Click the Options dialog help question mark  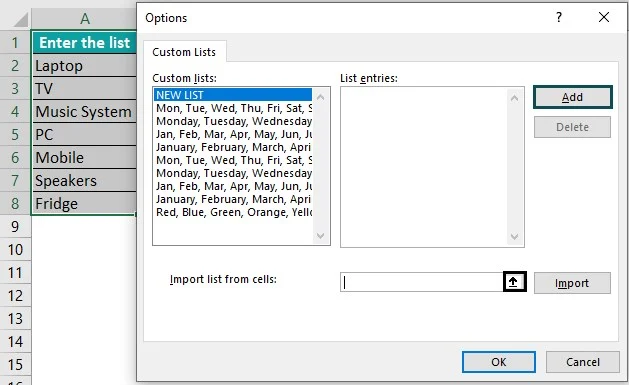[x=559, y=17]
